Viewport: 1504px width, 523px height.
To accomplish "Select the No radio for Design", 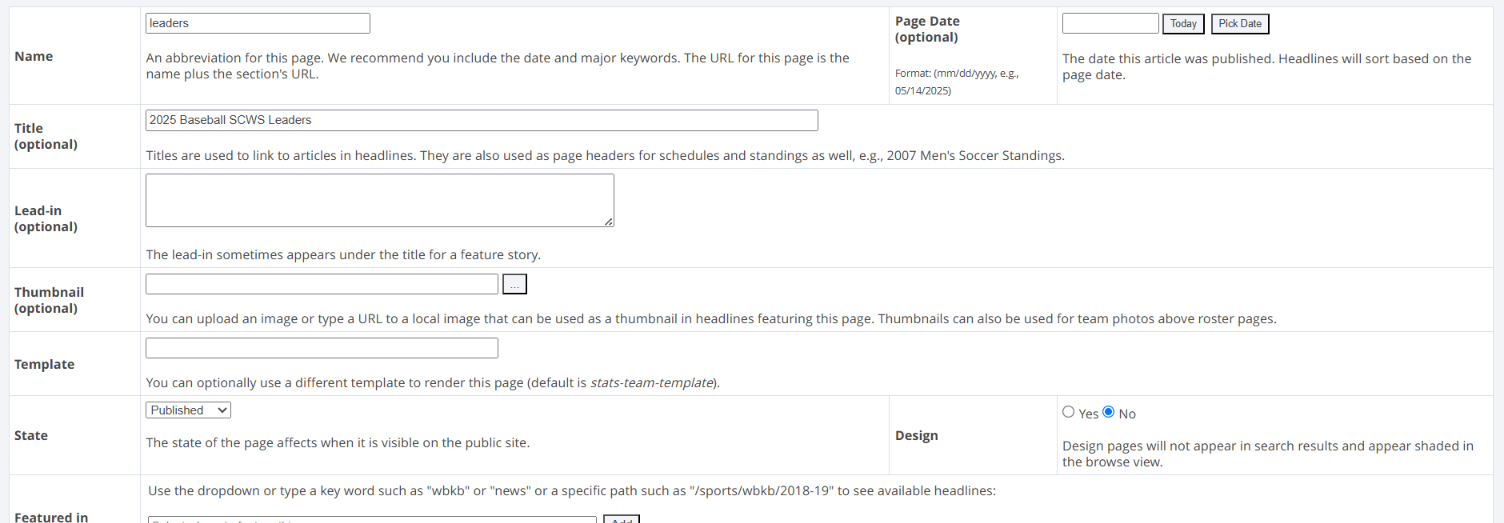I will [x=1108, y=412].
